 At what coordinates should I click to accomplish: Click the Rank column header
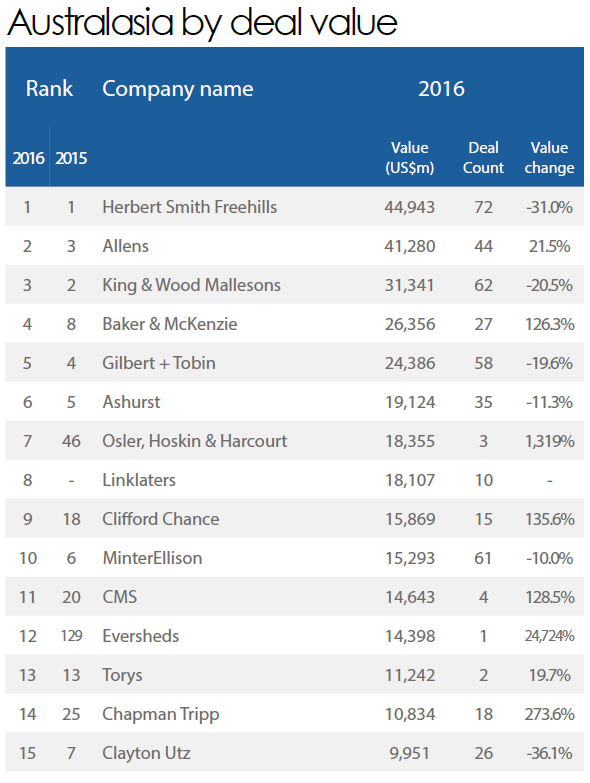(x=49, y=89)
